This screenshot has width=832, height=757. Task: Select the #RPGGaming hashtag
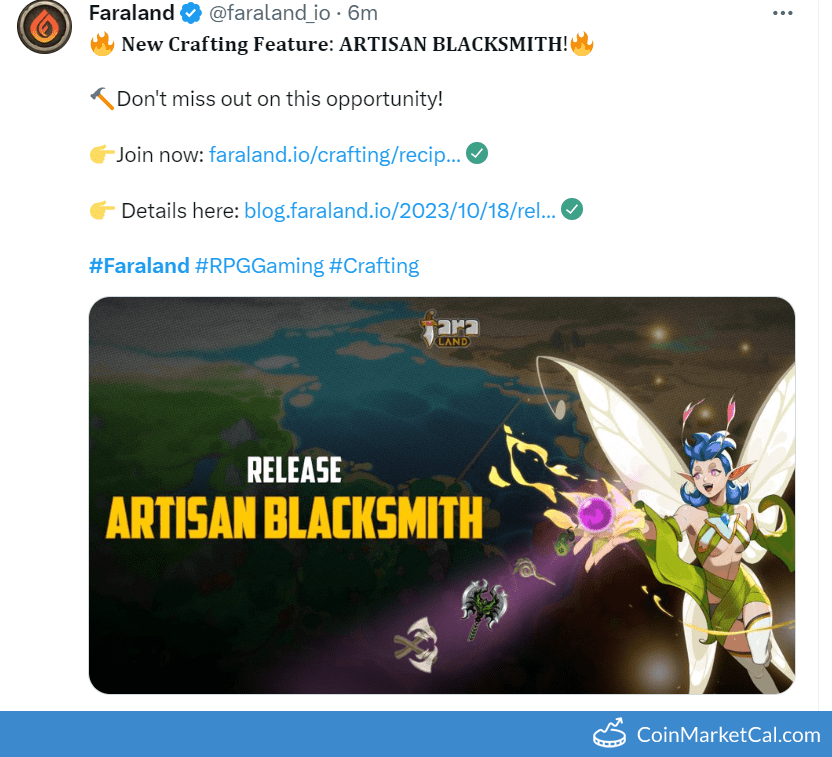259,266
